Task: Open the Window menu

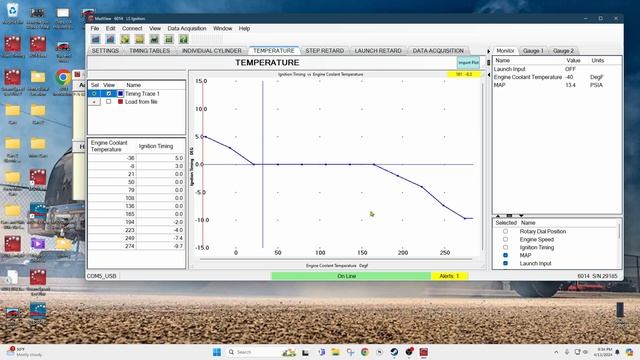Action: pos(222,29)
